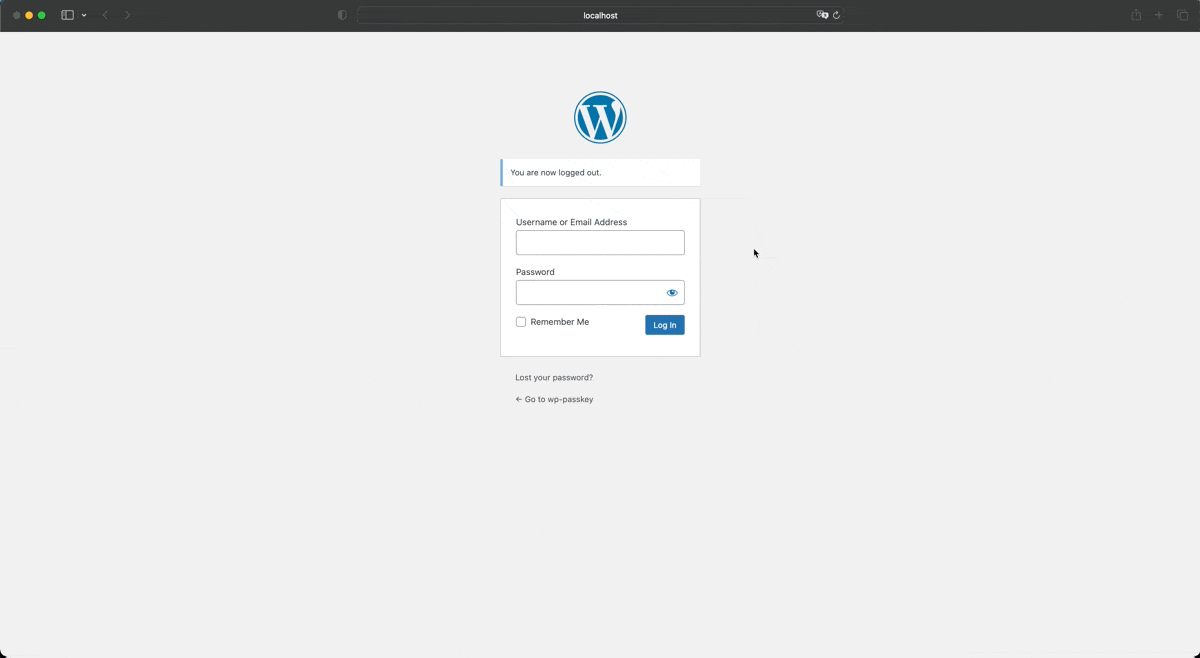
Task: Expand the sidebar dropdown chevron
Action: point(84,15)
